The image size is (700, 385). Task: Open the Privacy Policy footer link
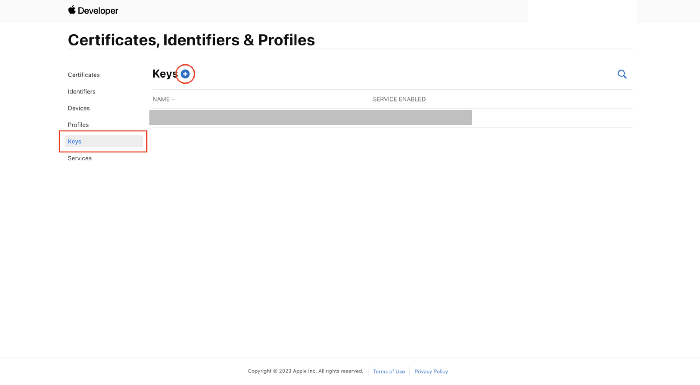tap(431, 371)
